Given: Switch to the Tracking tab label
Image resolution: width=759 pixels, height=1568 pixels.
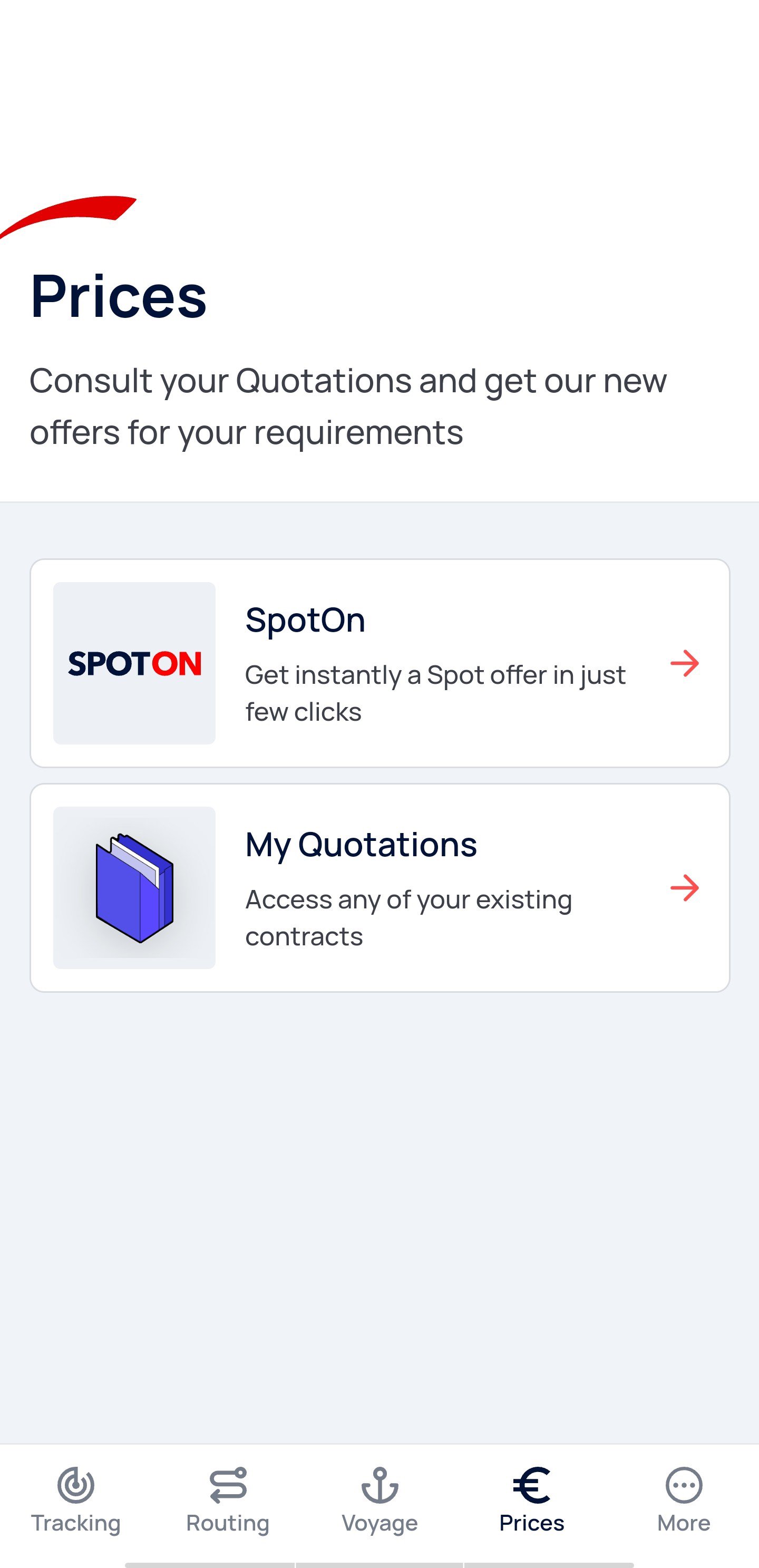Looking at the screenshot, I should [x=75, y=1523].
